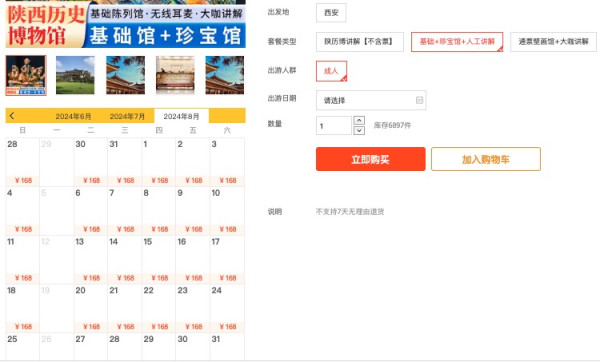The height and width of the screenshot is (362, 600).
Task: Pick August 28 in the calendar's last row
Action: coord(125,347)
